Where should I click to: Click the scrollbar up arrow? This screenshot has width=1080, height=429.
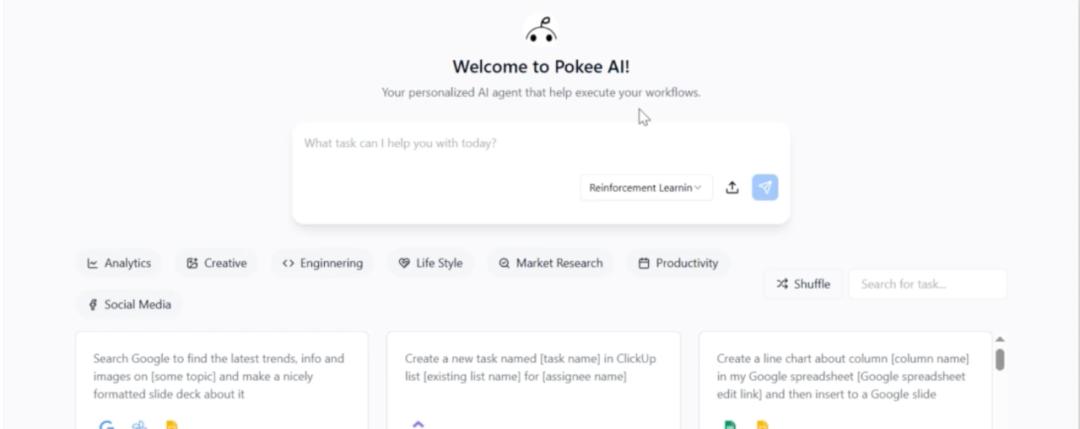(999, 339)
